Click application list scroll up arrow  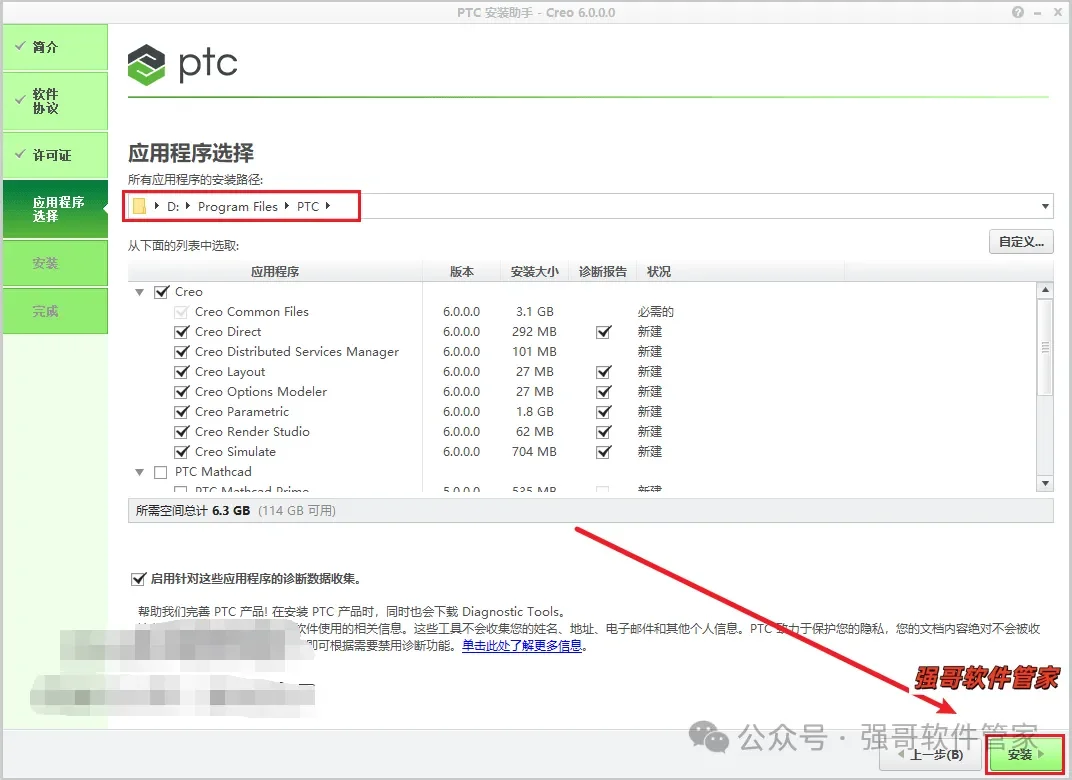pyautogui.click(x=1045, y=290)
